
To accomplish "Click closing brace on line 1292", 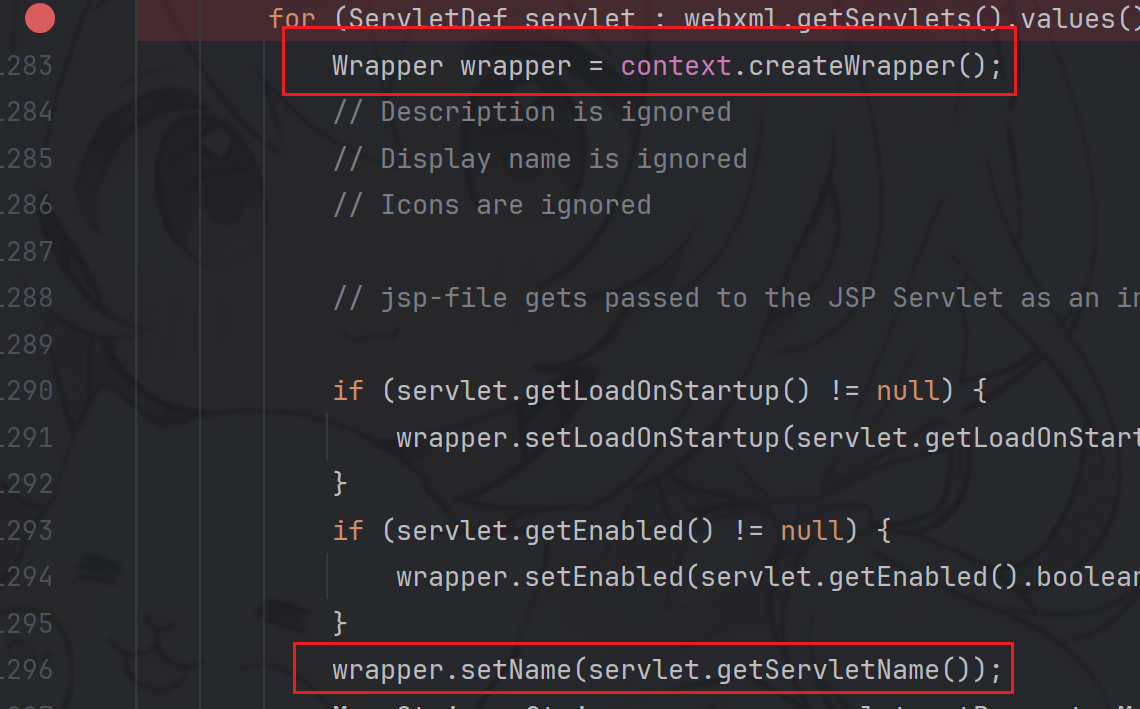I will 340,483.
